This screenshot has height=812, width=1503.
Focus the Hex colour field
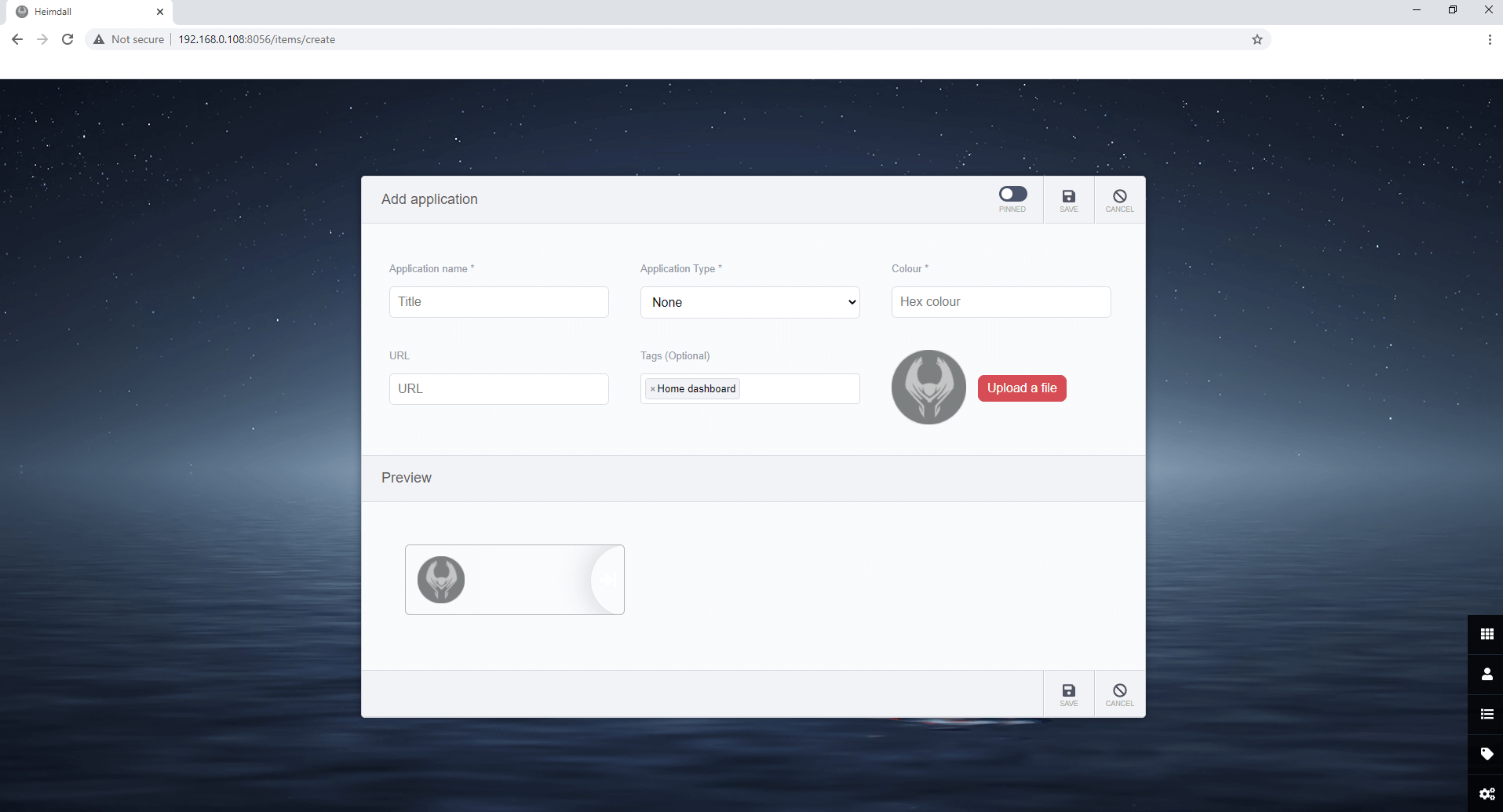click(1001, 302)
